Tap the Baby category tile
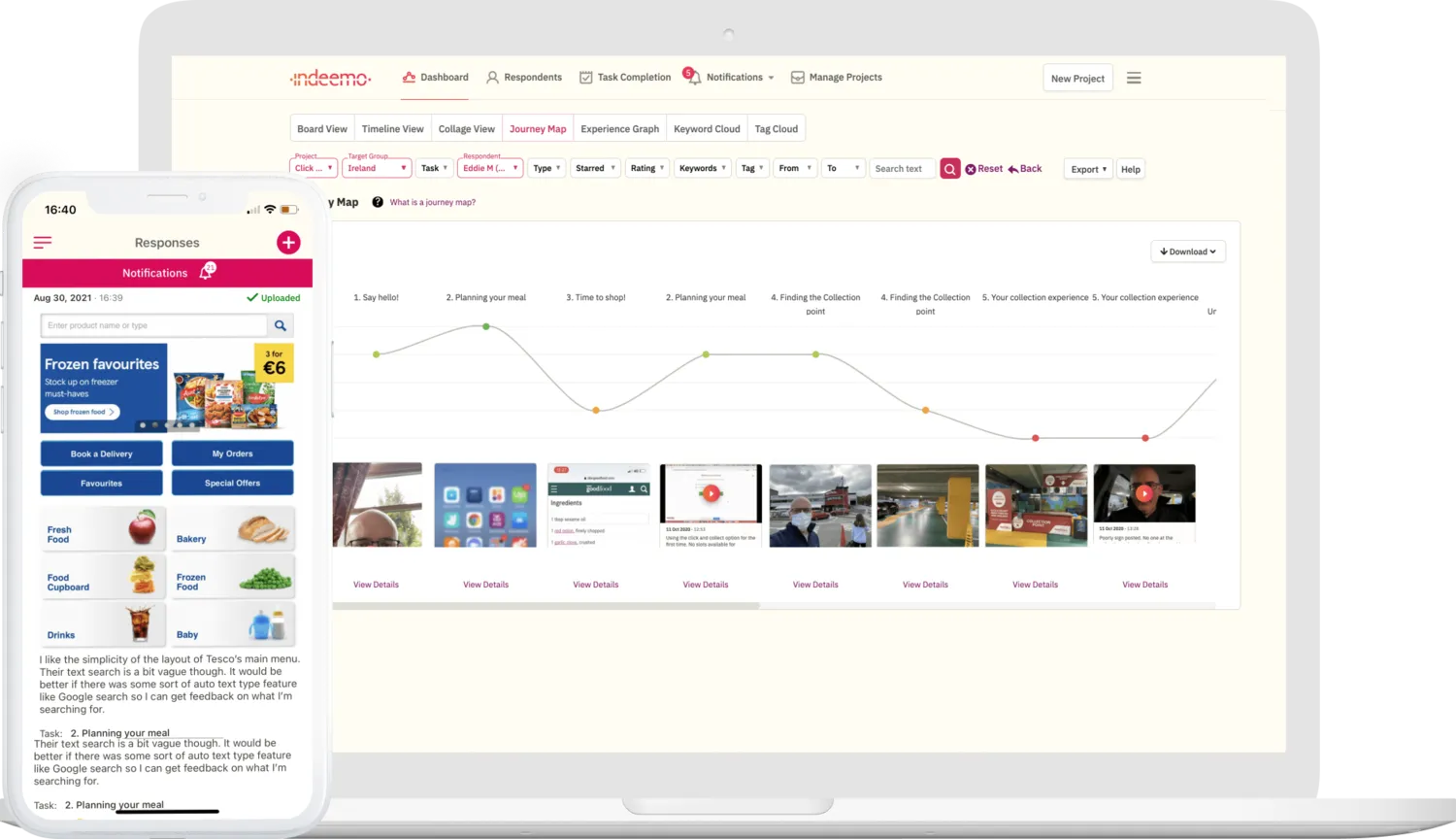 click(x=233, y=624)
